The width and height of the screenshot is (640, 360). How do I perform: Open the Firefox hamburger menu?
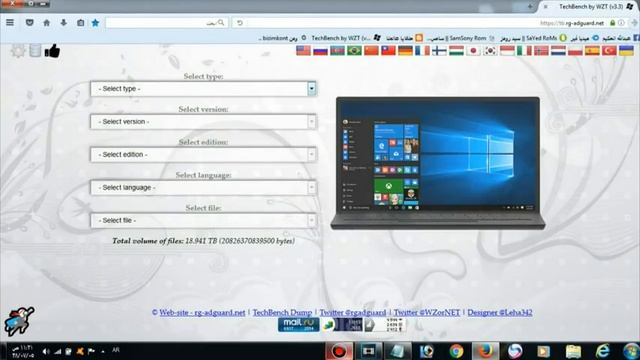pos(10,23)
